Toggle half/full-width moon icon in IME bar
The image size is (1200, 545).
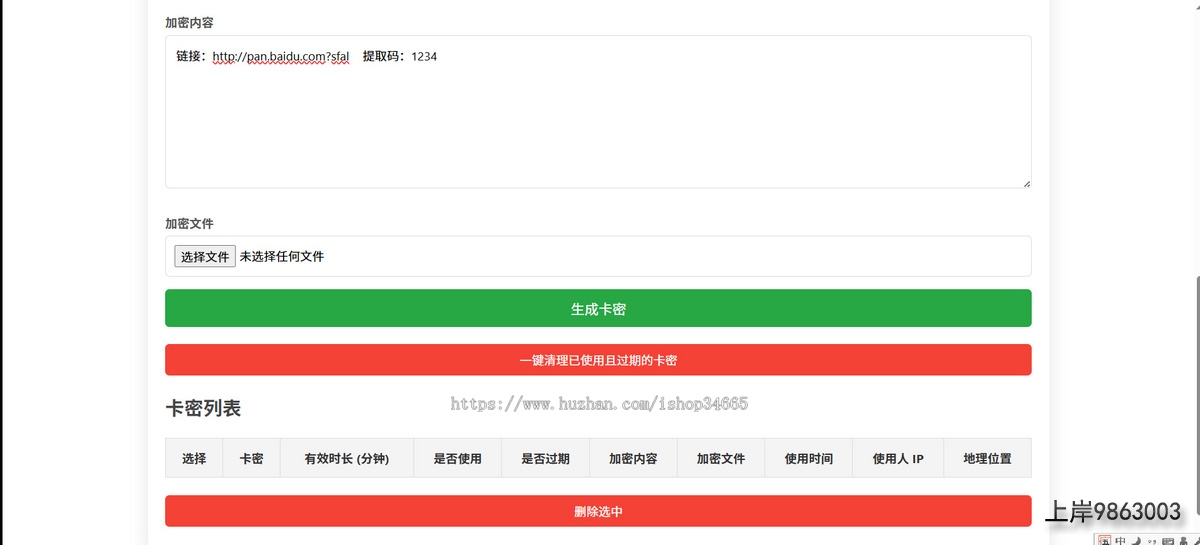(x=1135, y=541)
